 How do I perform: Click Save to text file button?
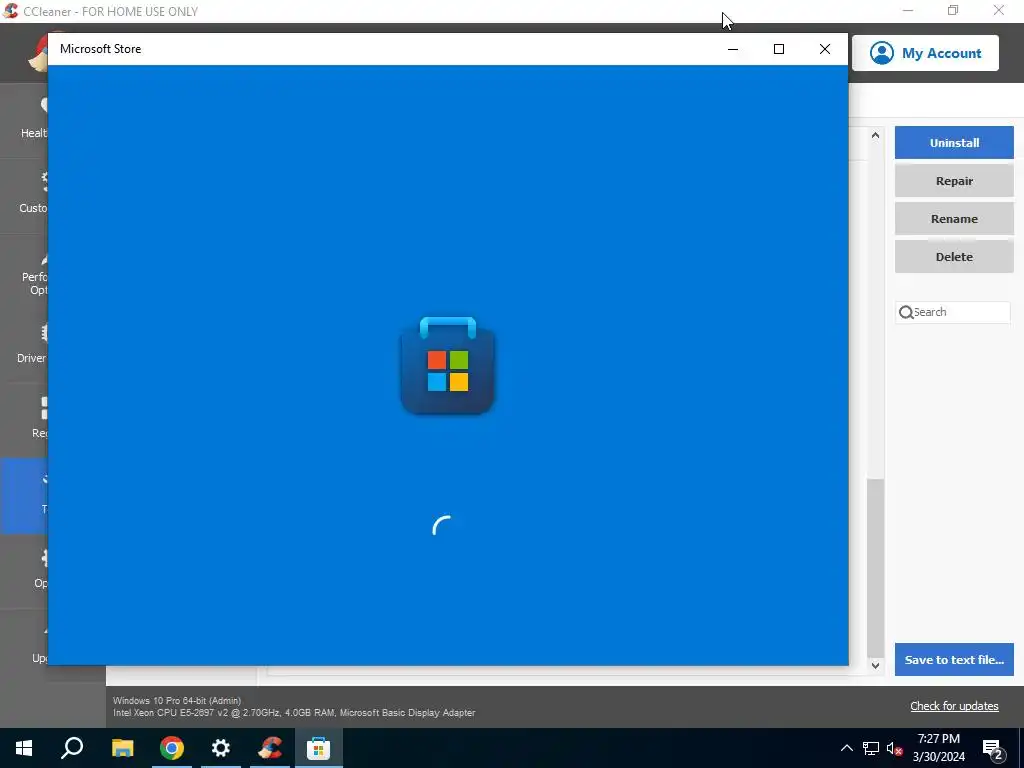pos(954,660)
